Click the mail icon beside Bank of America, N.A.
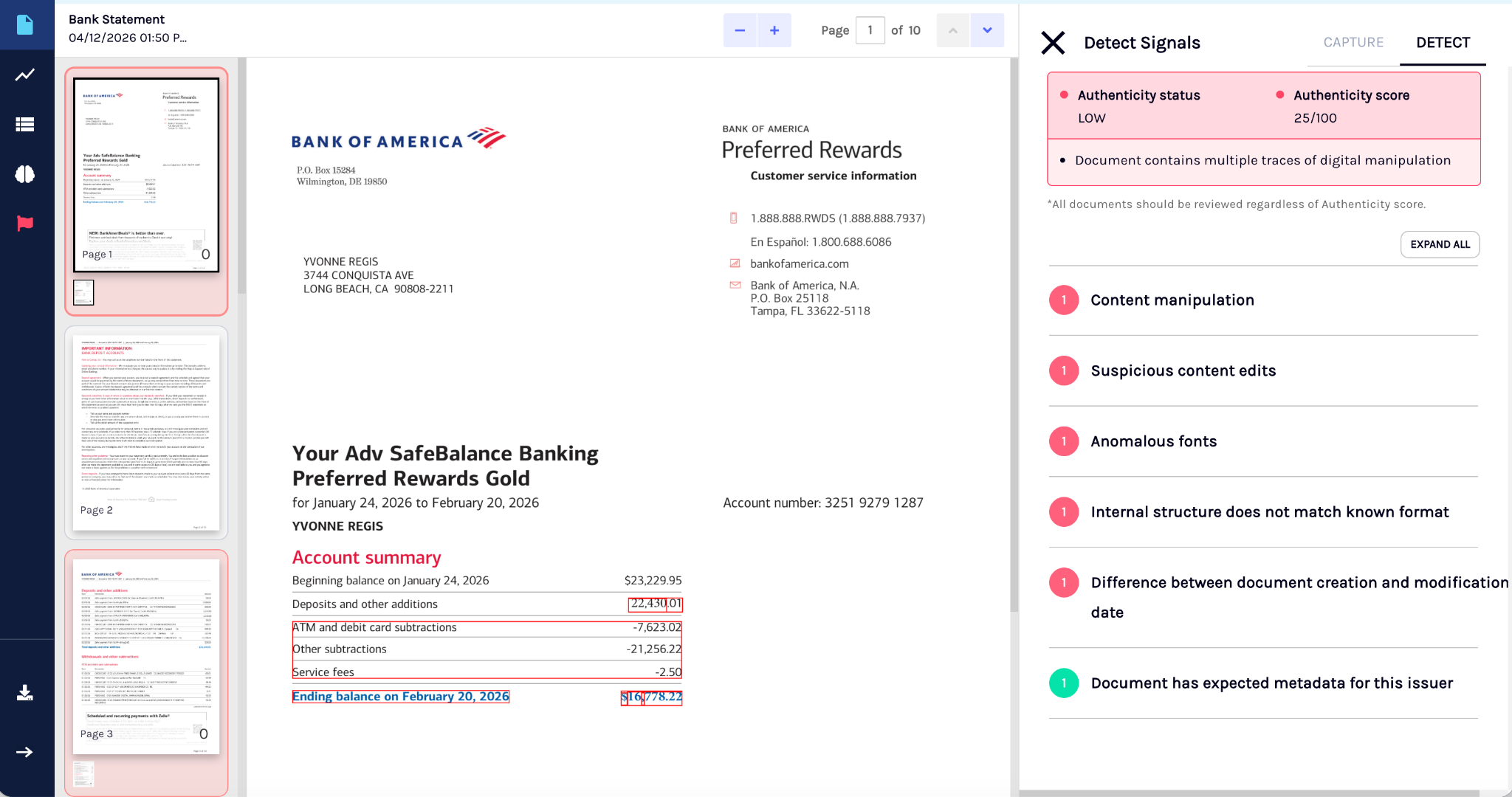This screenshot has width=1512, height=797. [x=735, y=285]
